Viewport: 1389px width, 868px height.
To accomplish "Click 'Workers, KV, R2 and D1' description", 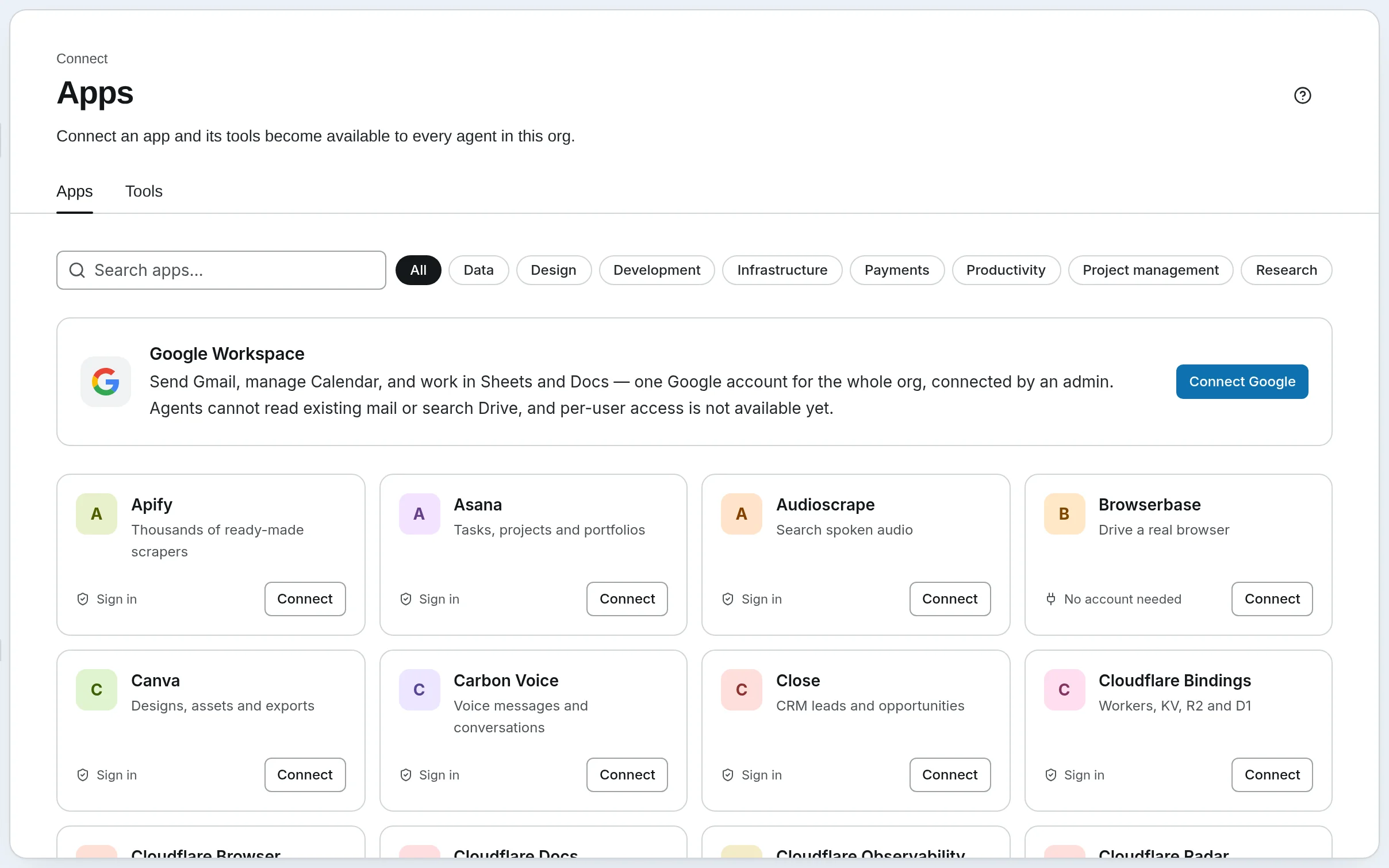I will (x=1175, y=706).
